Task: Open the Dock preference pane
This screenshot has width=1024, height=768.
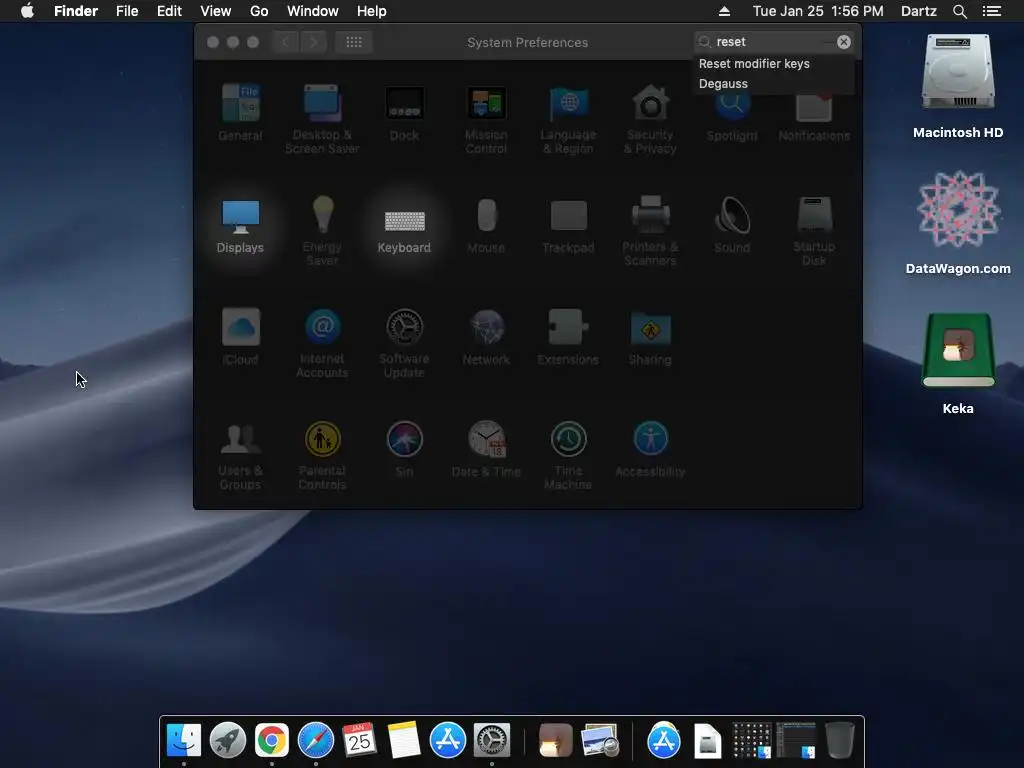Action: tap(404, 113)
